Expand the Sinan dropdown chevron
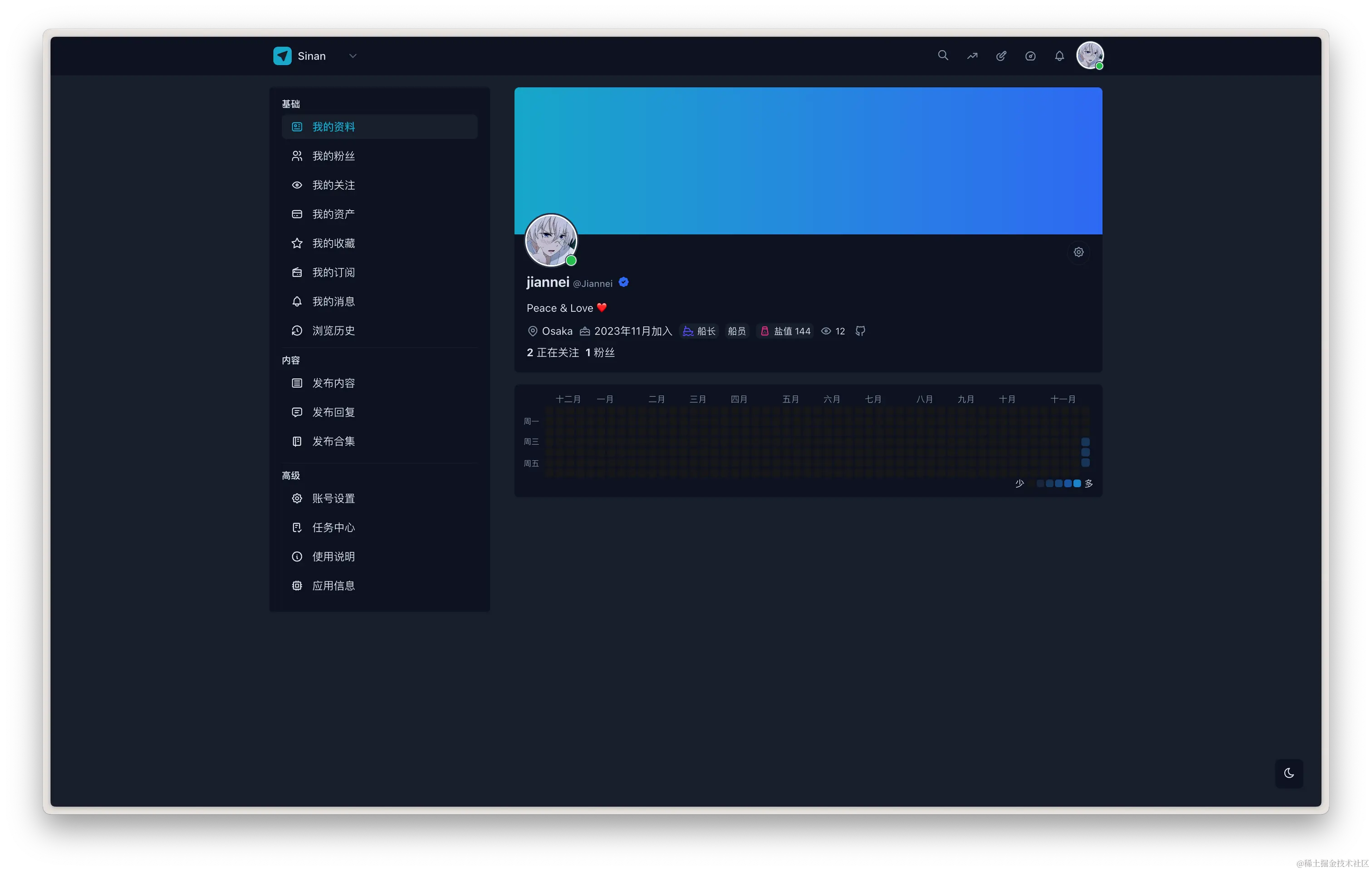This screenshot has width=1372, height=871. (353, 56)
